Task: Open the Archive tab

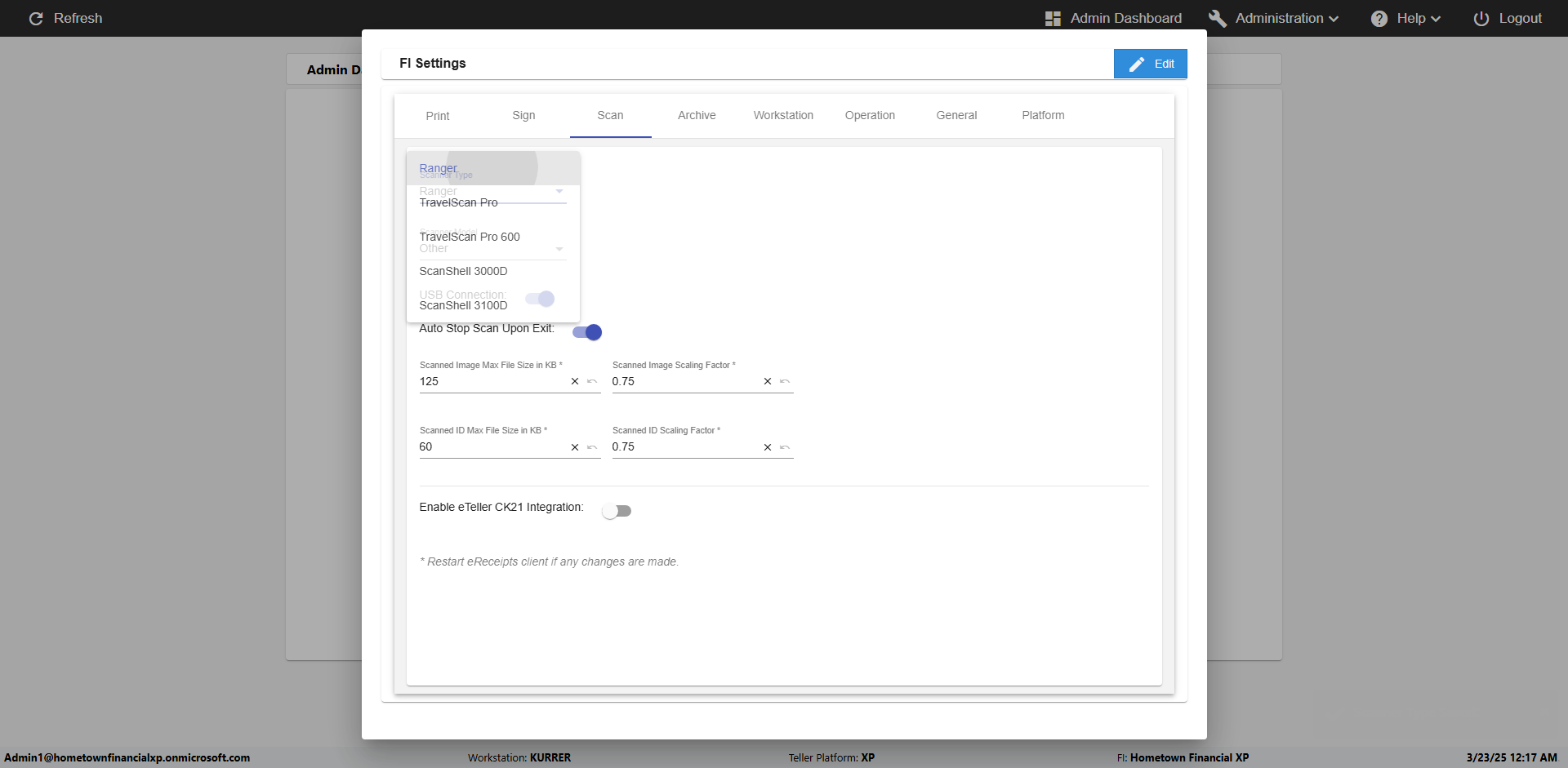Action: pos(697,116)
